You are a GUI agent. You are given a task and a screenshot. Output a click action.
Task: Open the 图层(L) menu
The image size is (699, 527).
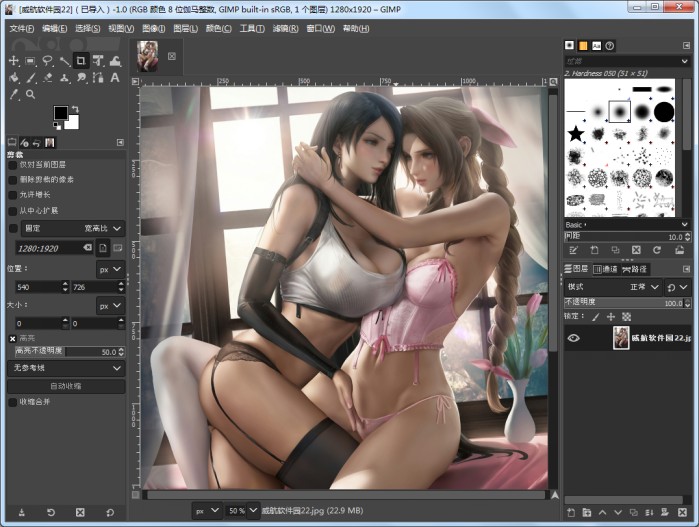(185, 29)
